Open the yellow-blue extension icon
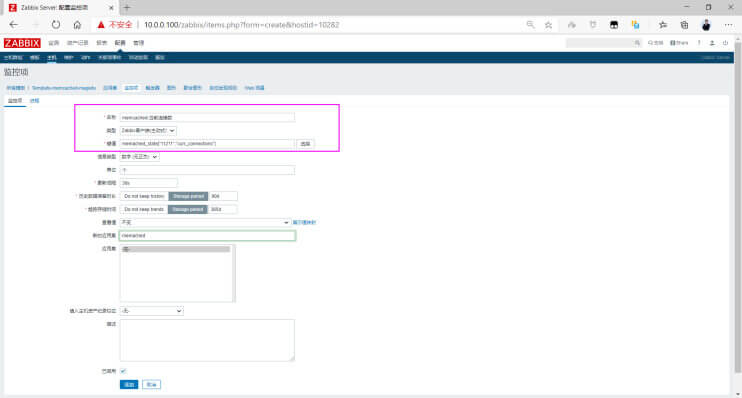This screenshot has width=742, height=398. tap(636, 25)
